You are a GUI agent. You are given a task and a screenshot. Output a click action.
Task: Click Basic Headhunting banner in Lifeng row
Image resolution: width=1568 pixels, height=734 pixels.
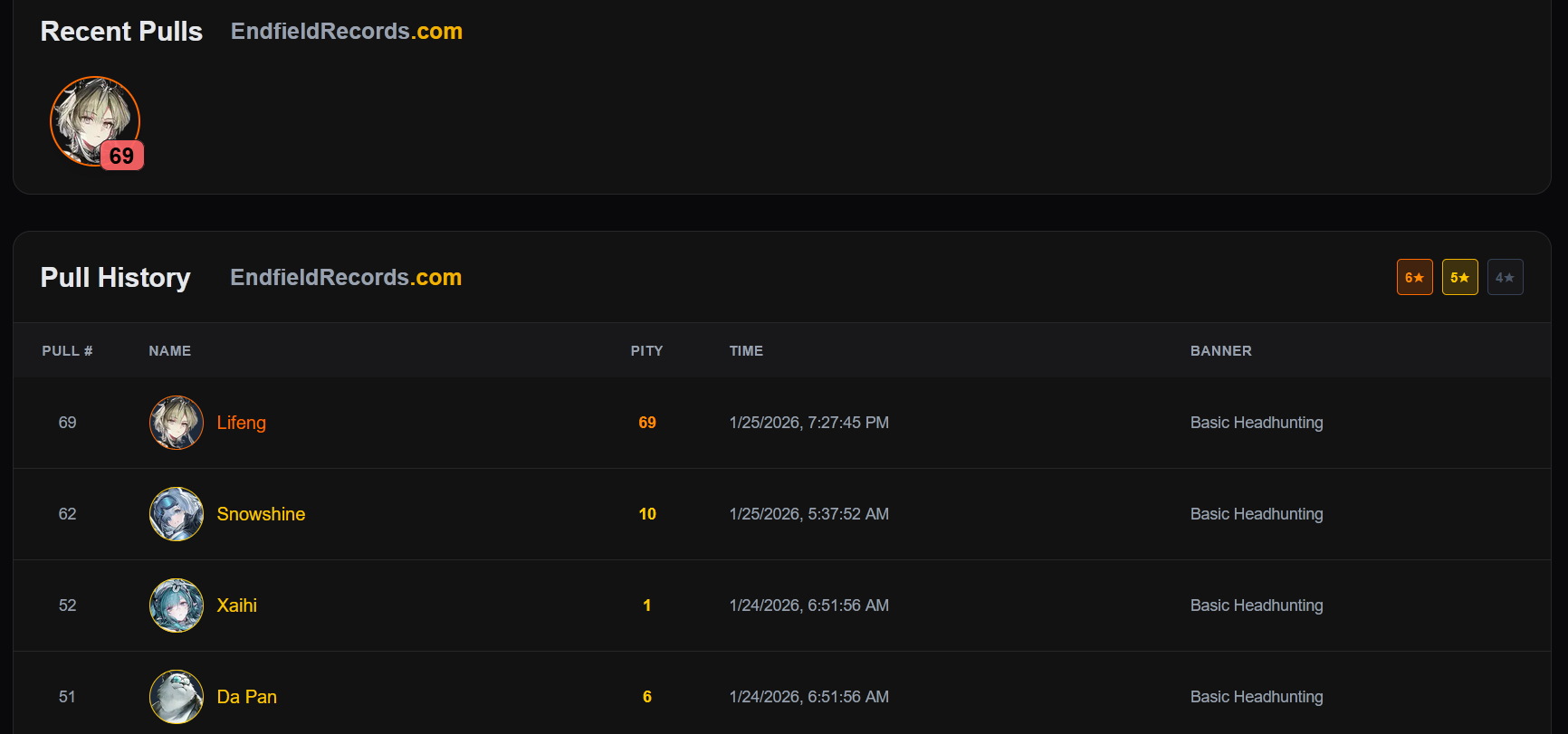tap(1257, 423)
